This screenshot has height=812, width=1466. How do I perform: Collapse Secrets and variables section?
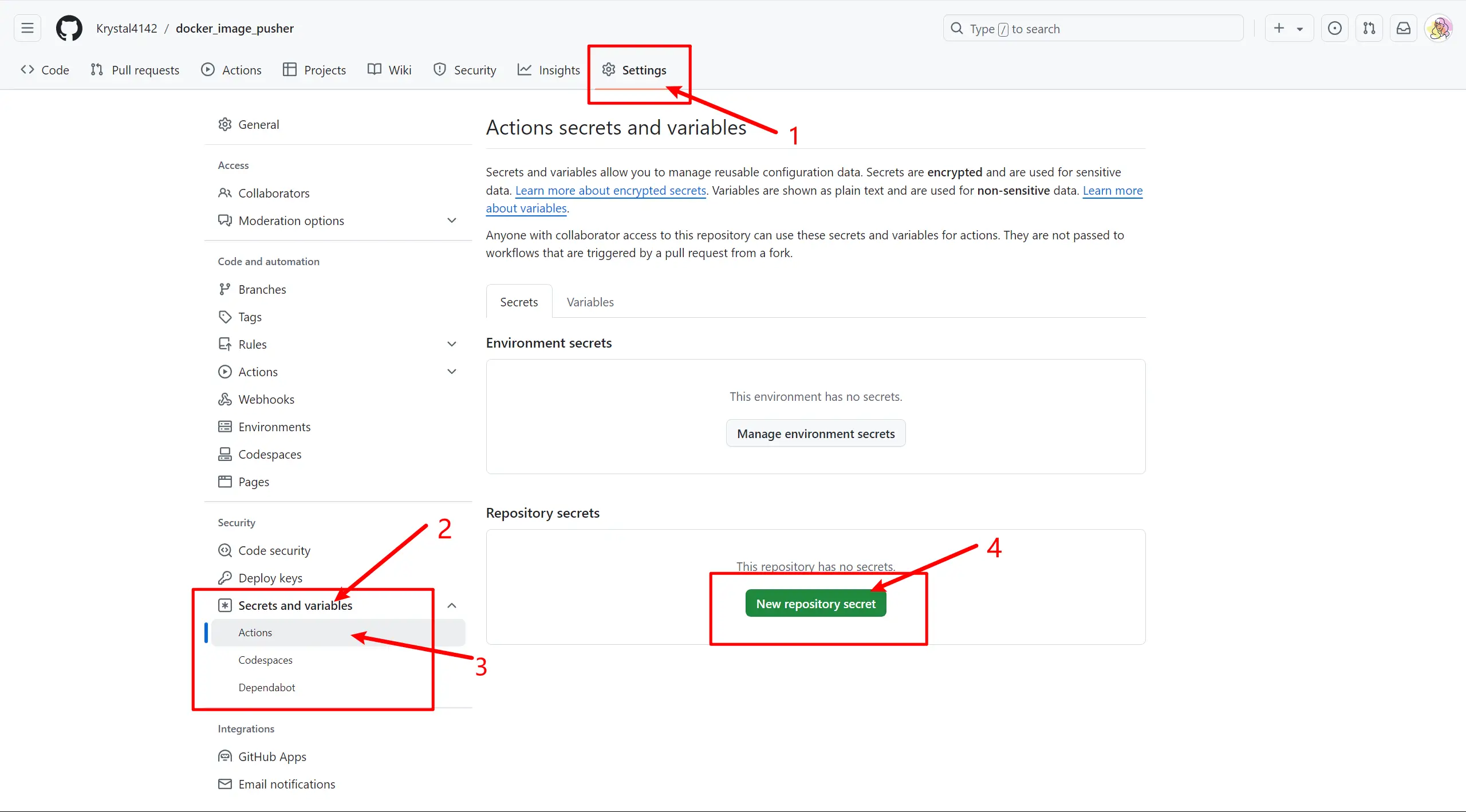pos(451,605)
